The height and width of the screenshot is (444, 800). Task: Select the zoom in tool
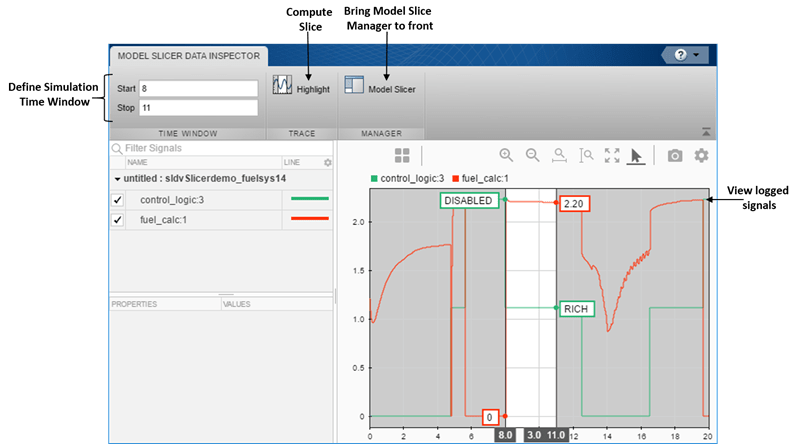(x=506, y=155)
